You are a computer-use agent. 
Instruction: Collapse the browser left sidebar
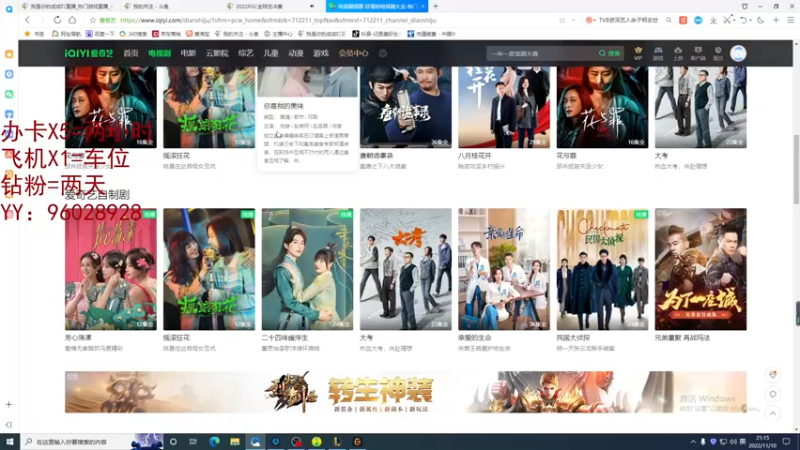click(9, 424)
